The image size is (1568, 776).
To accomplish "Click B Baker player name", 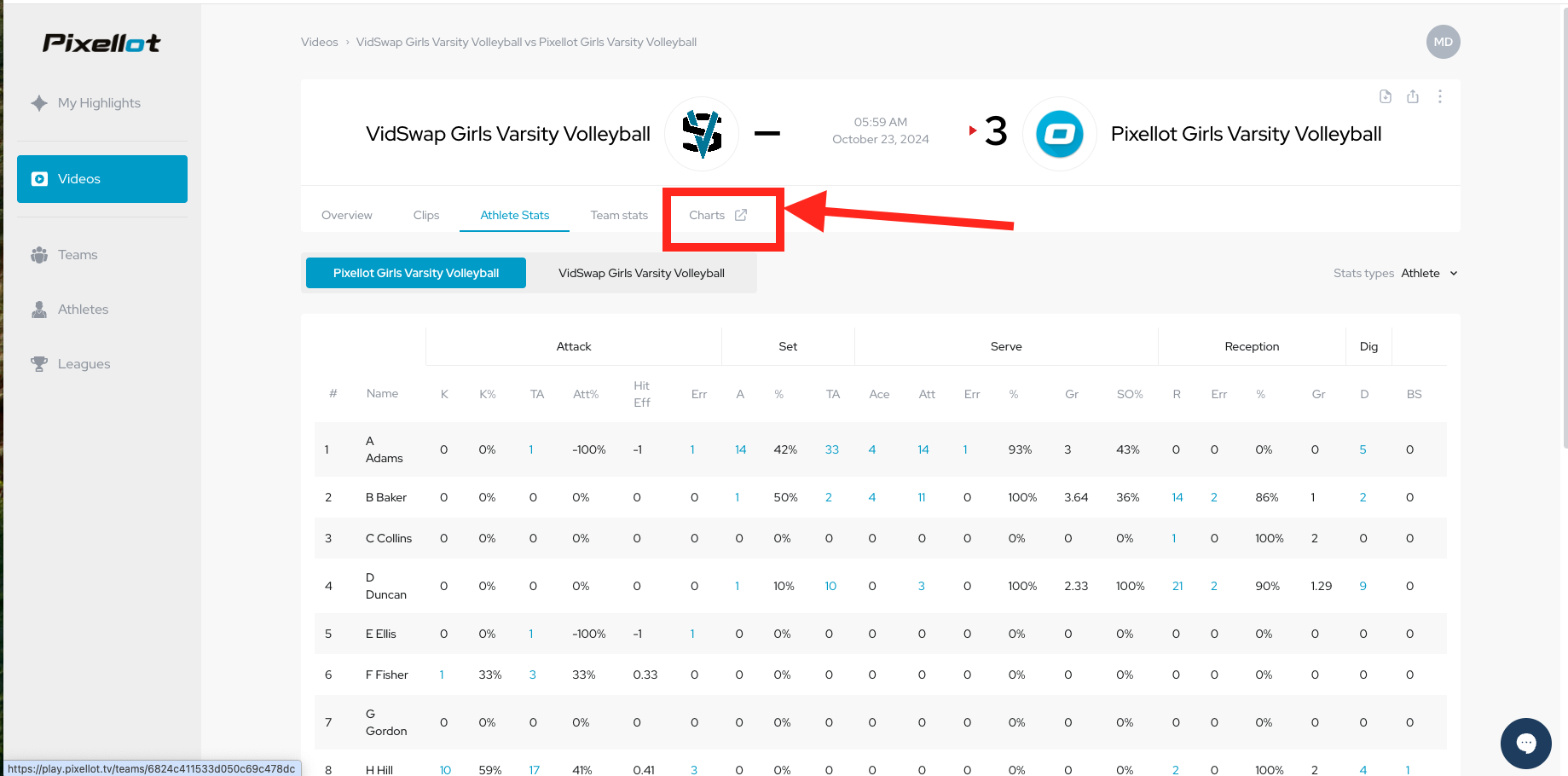I will (386, 497).
